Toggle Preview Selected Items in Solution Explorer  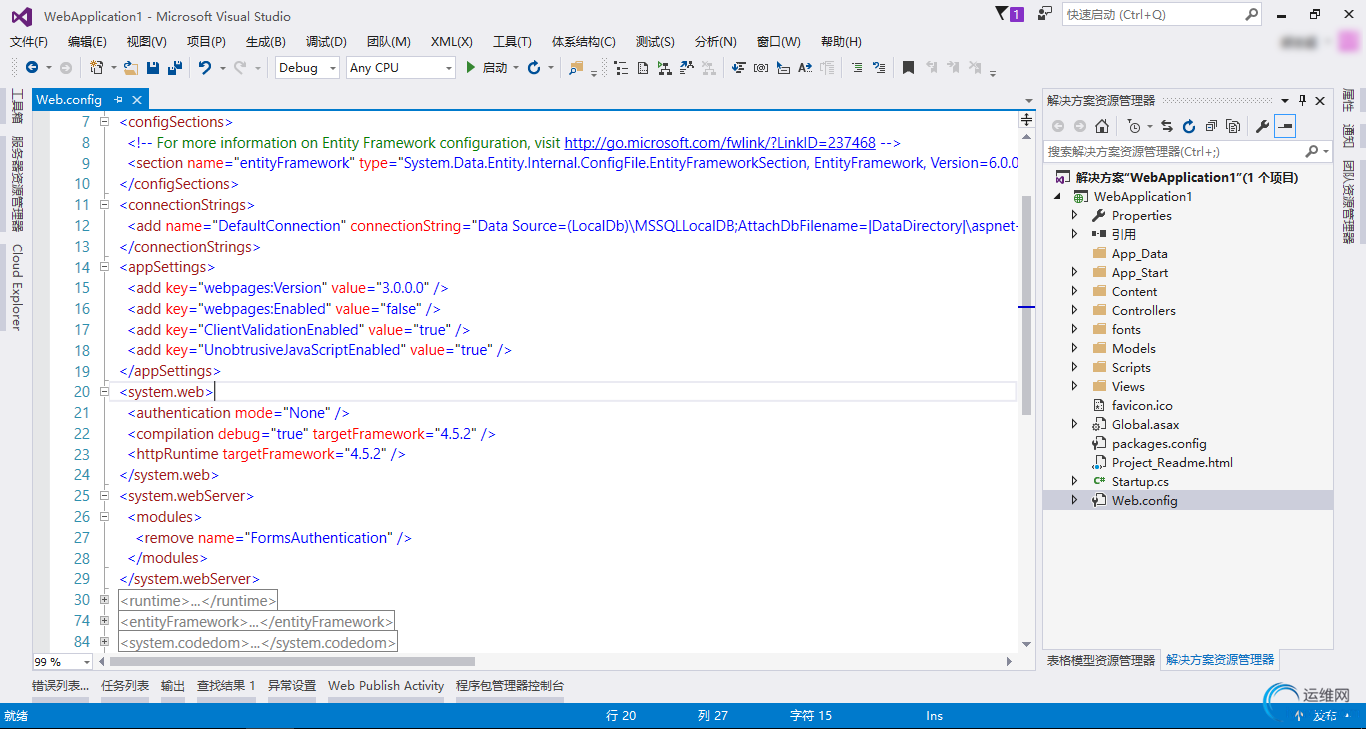coord(1285,126)
